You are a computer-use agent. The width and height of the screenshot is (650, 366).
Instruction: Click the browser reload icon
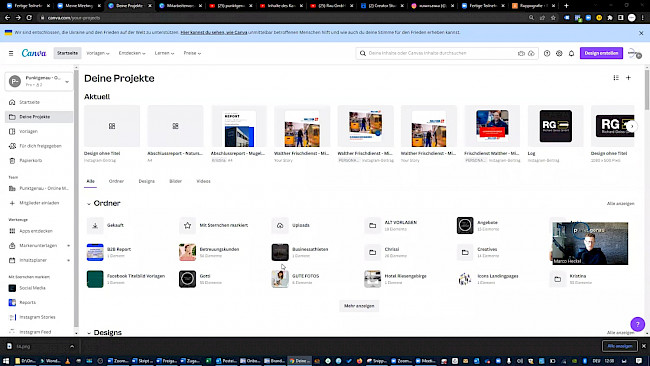tap(29, 18)
